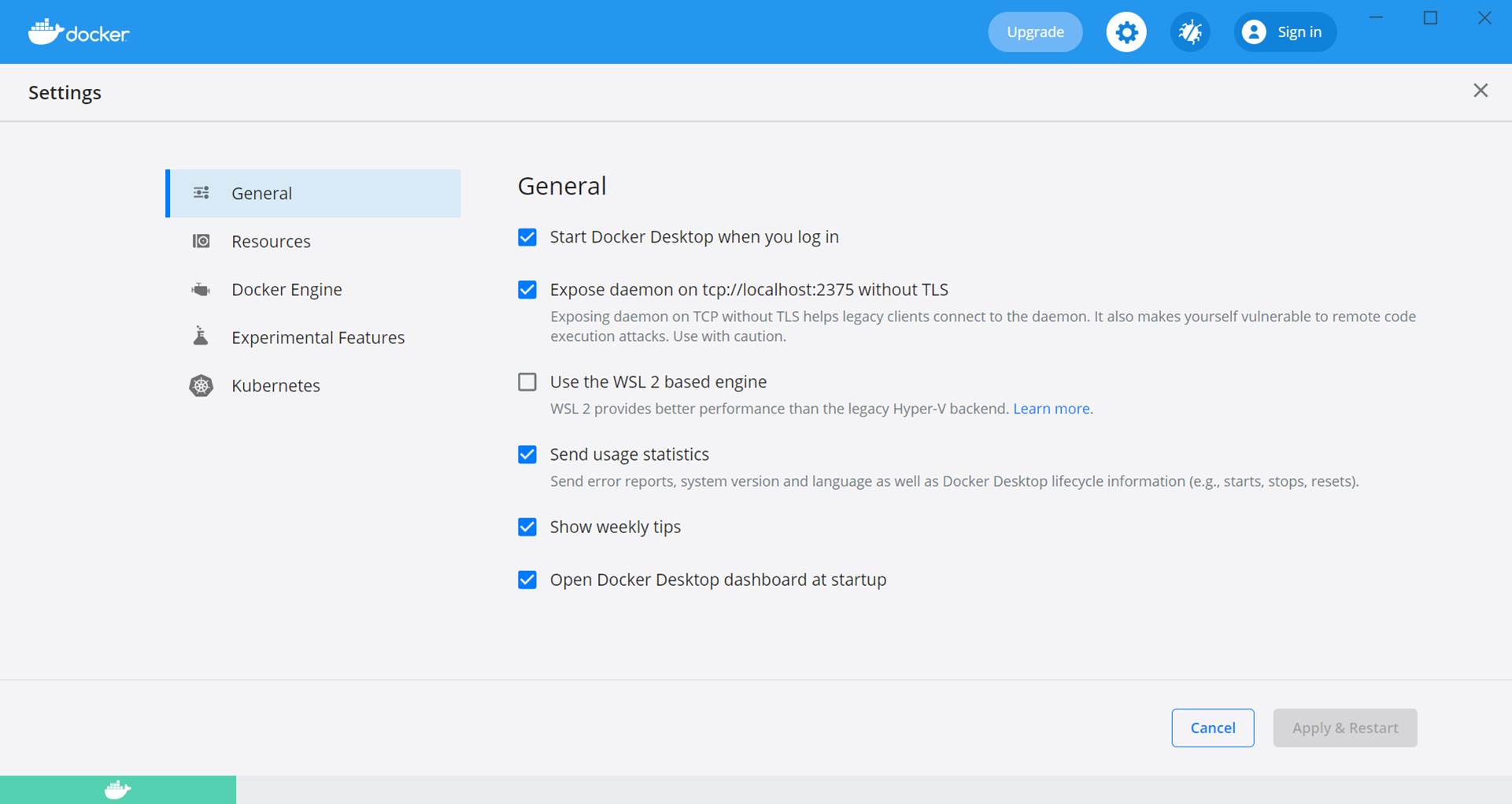Open the WSL 2 Learn more link
The height and width of the screenshot is (804, 1512).
point(1051,409)
